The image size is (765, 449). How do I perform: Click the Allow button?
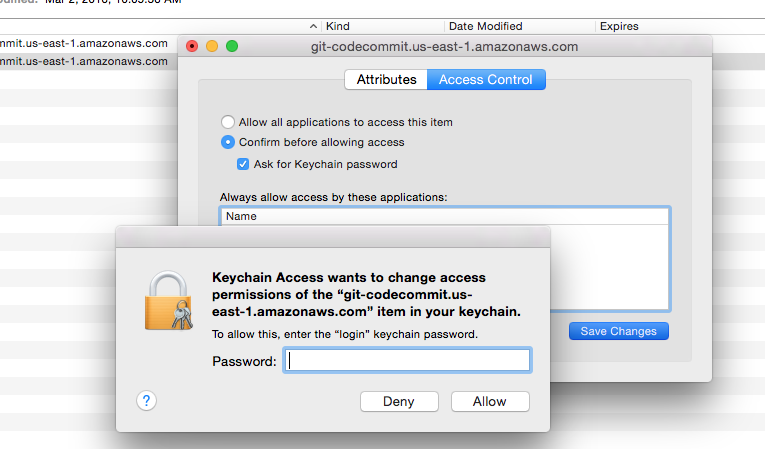pos(489,401)
